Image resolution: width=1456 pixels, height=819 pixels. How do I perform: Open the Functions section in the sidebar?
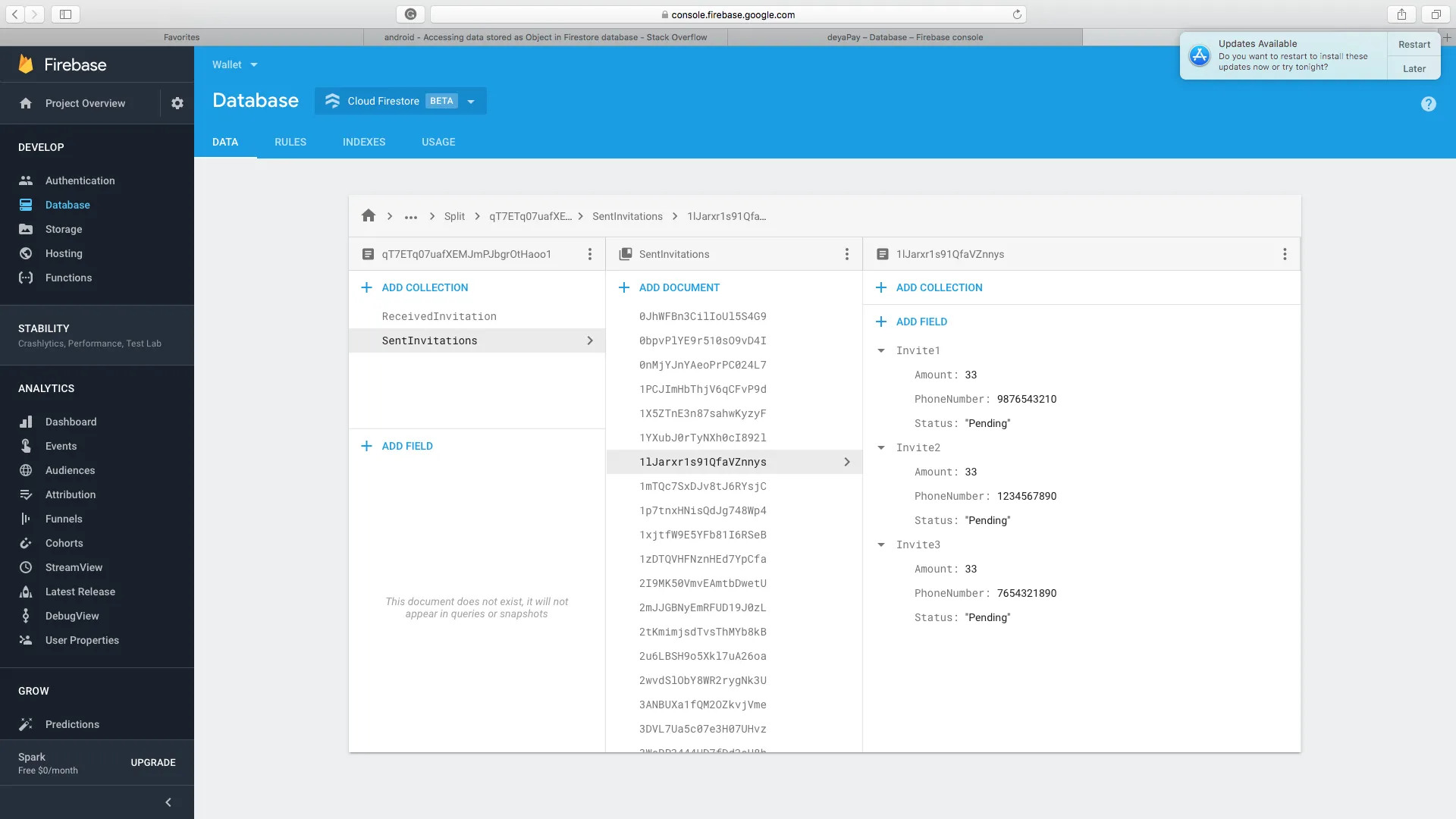coord(68,278)
